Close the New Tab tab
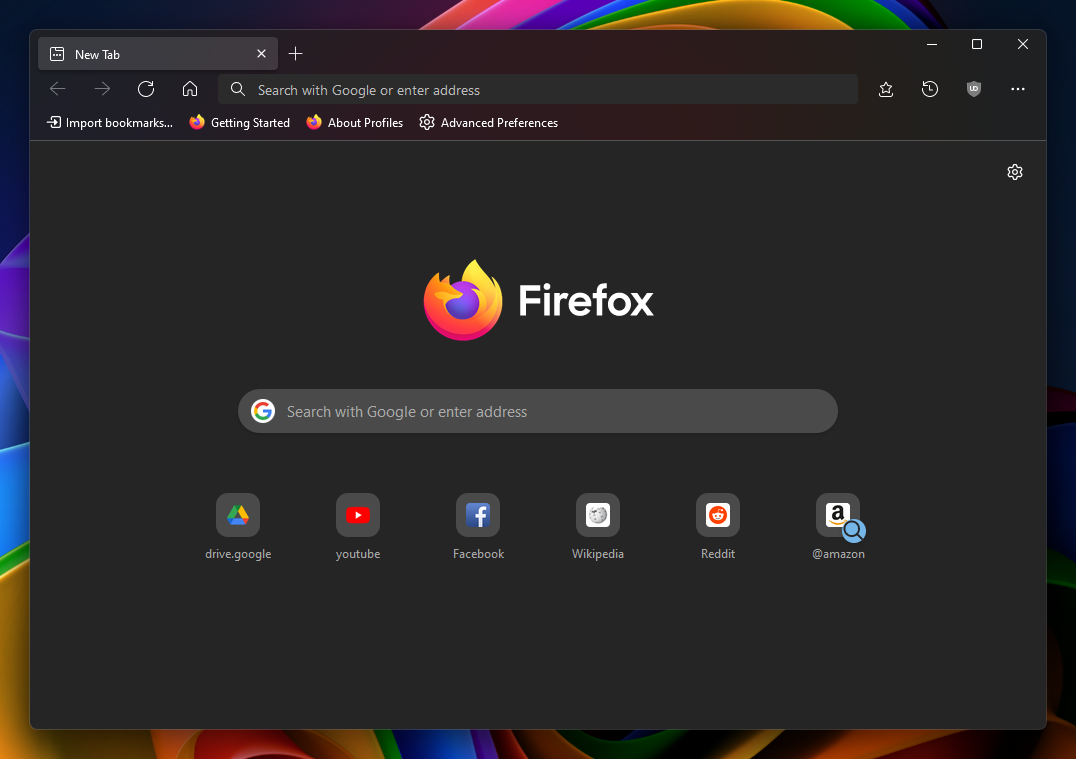This screenshot has height=759, width=1076. [x=261, y=54]
